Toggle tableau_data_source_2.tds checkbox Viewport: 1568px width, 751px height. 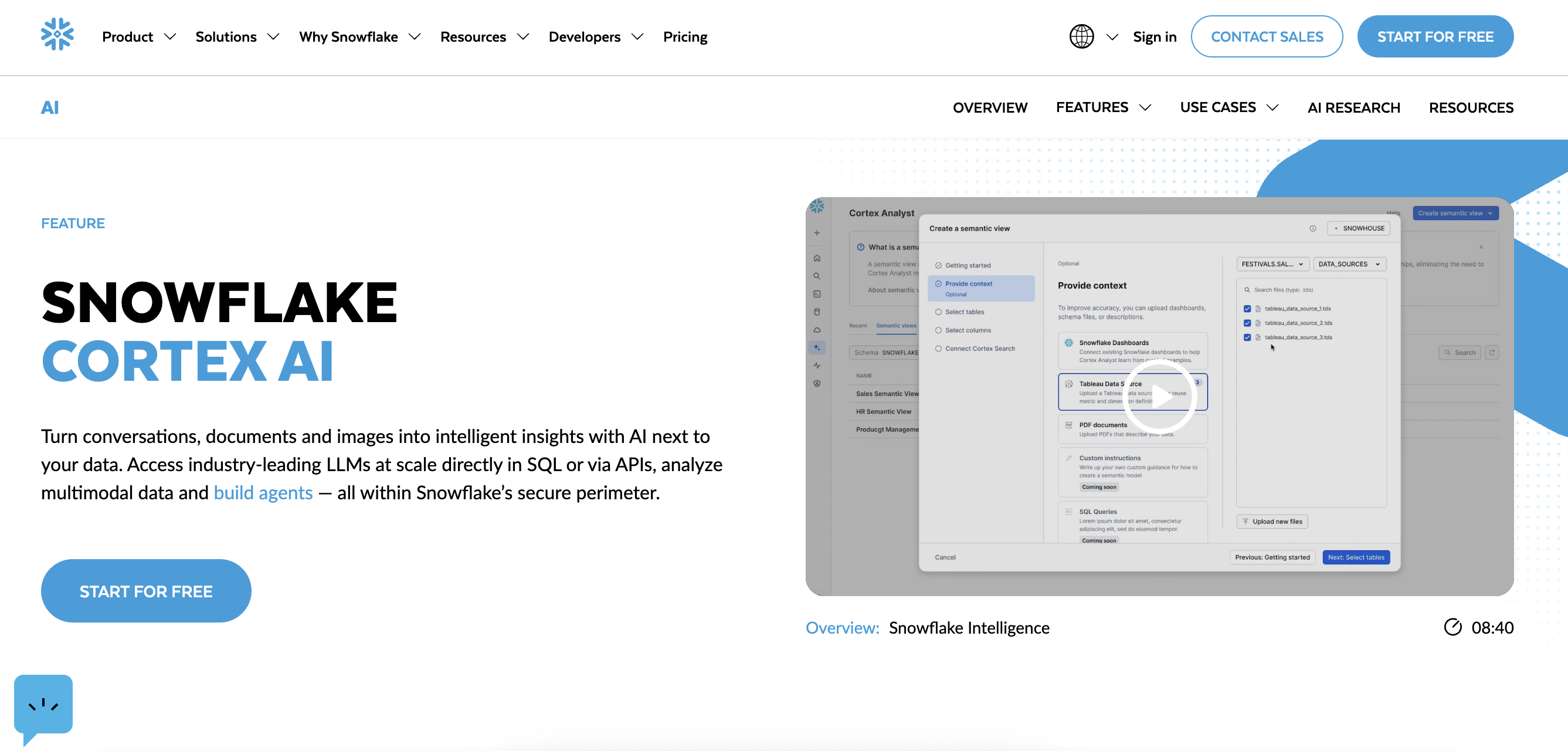coord(1247,323)
